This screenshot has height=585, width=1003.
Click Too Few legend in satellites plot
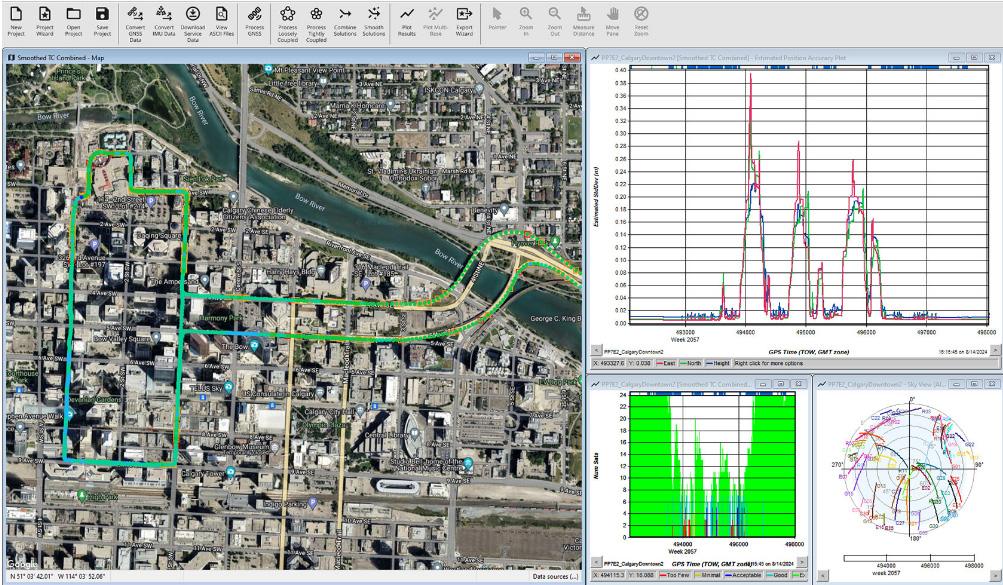pos(674,575)
